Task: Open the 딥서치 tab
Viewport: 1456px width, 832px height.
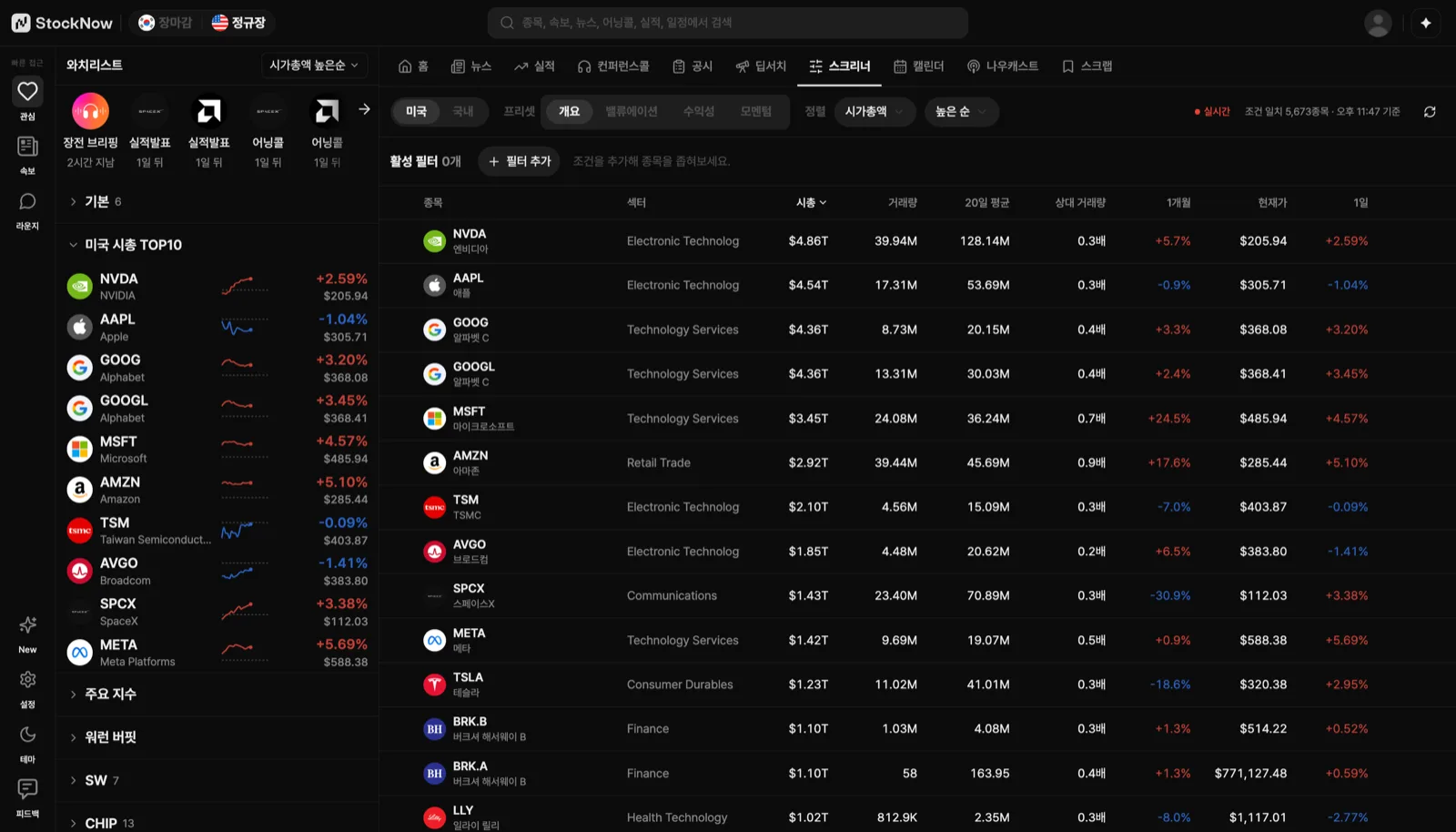Action: click(761, 66)
